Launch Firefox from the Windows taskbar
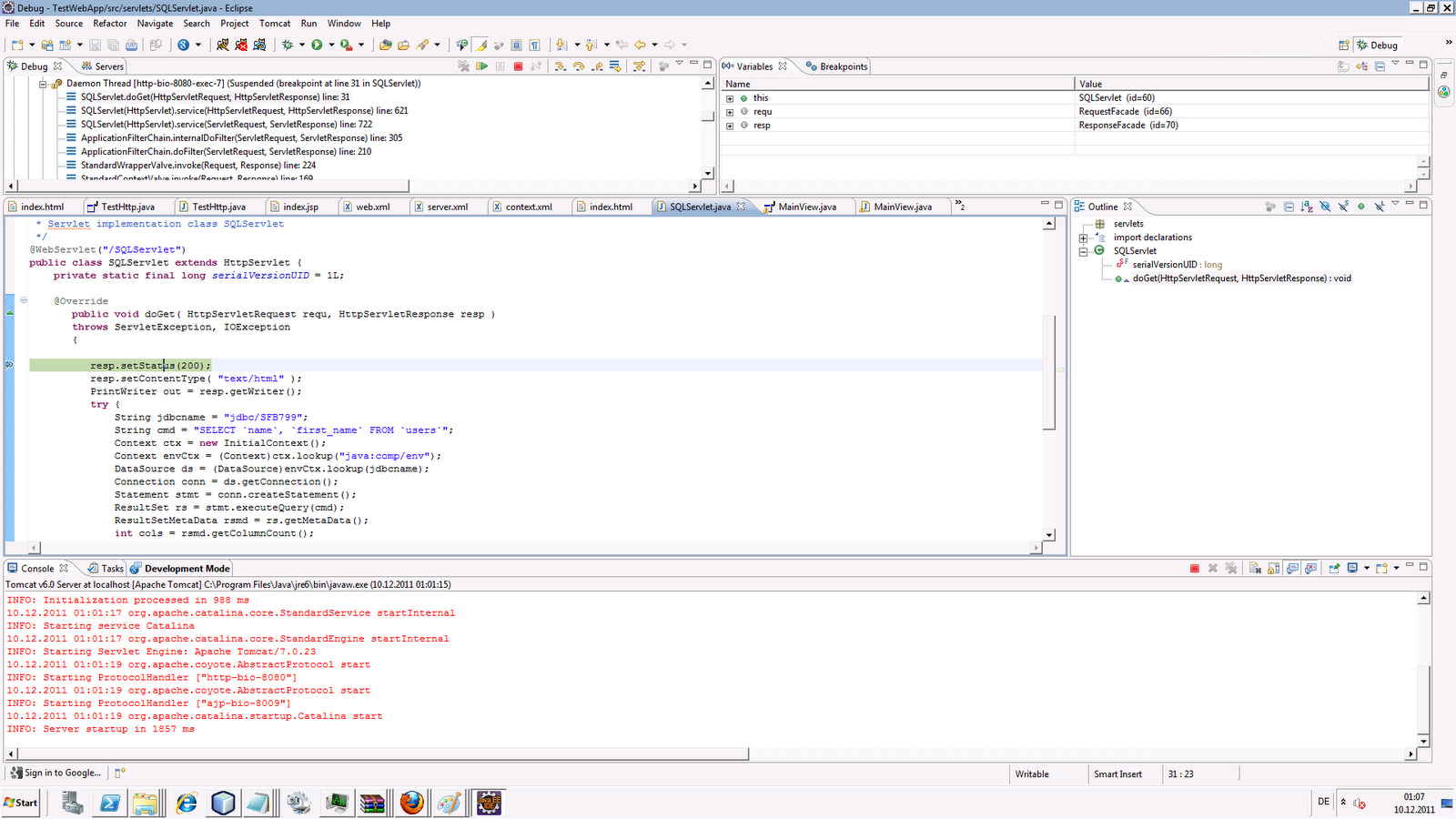Image resolution: width=1456 pixels, height=819 pixels. [411, 803]
